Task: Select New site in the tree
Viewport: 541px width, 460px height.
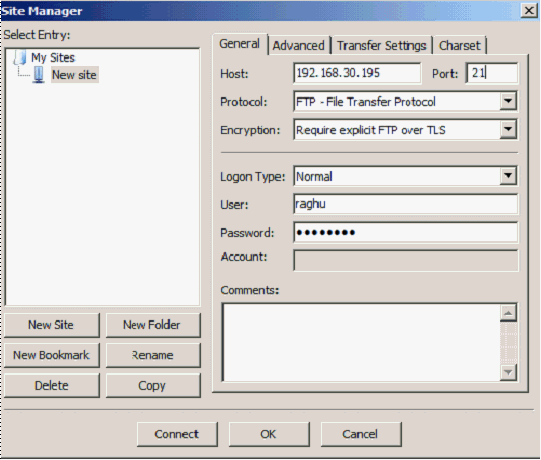Action: point(74,75)
